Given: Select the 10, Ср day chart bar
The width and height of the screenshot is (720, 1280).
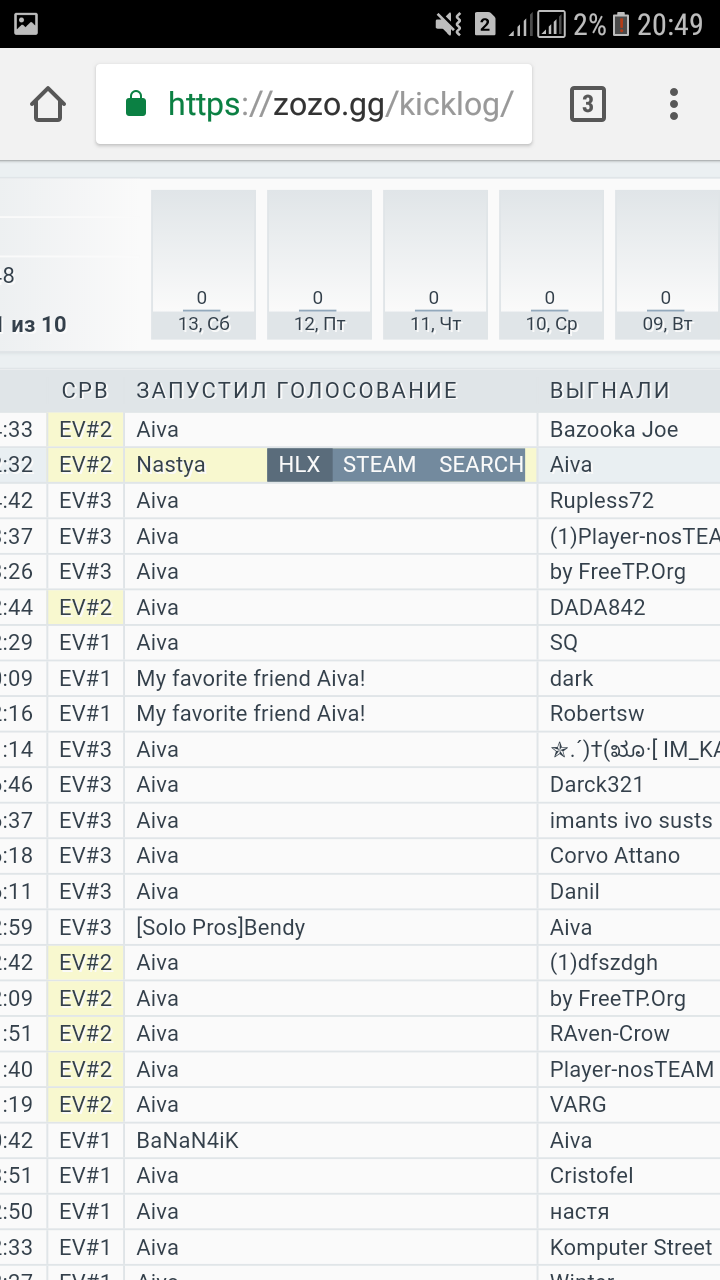Looking at the screenshot, I should [x=551, y=265].
